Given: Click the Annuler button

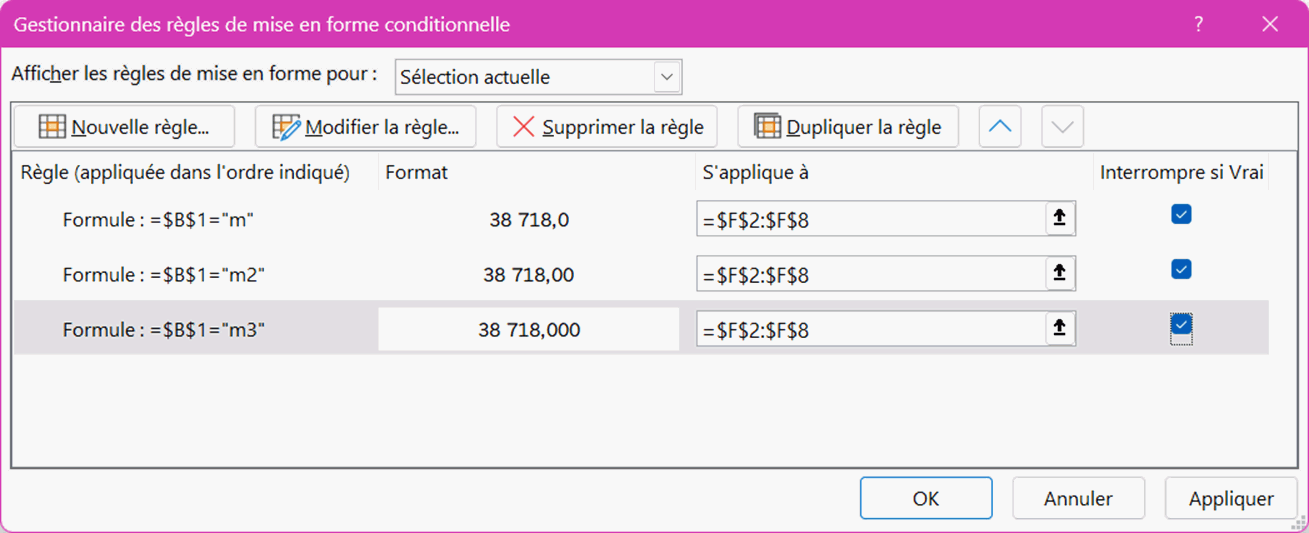Looking at the screenshot, I should 1078,498.
